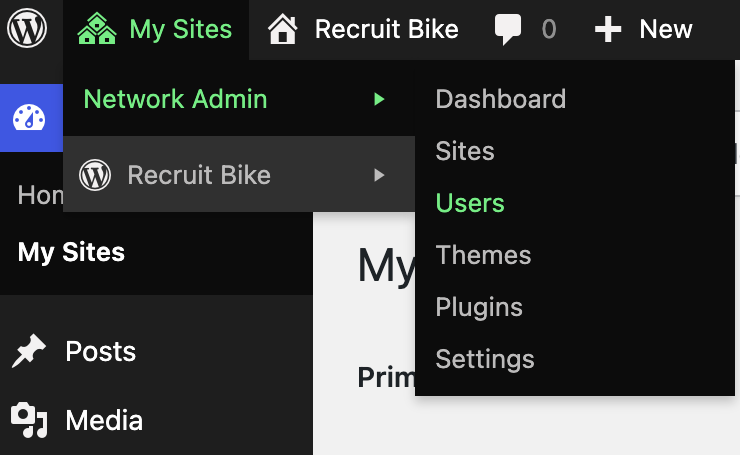The height and width of the screenshot is (455, 740).
Task: Click the Posts pushpin icon
Action: coord(29,351)
